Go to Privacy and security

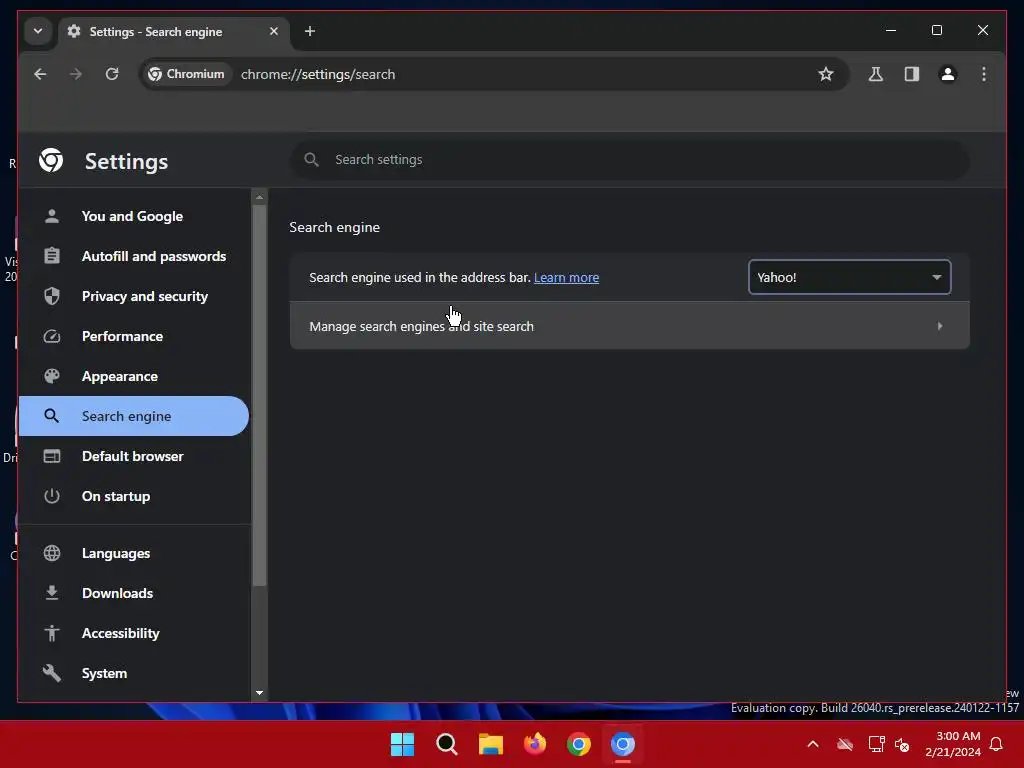click(x=133, y=296)
